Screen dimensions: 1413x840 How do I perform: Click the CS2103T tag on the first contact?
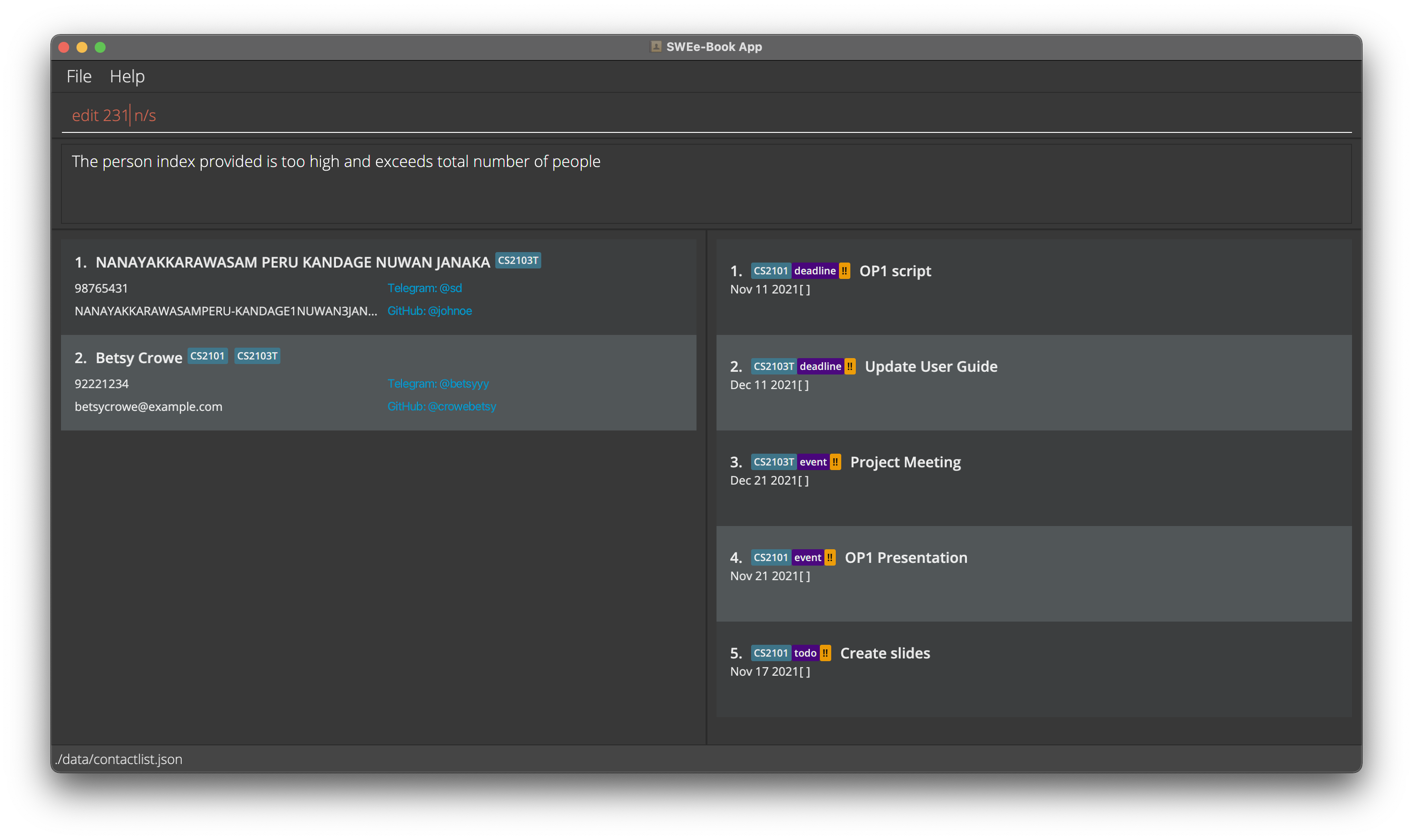point(518,260)
